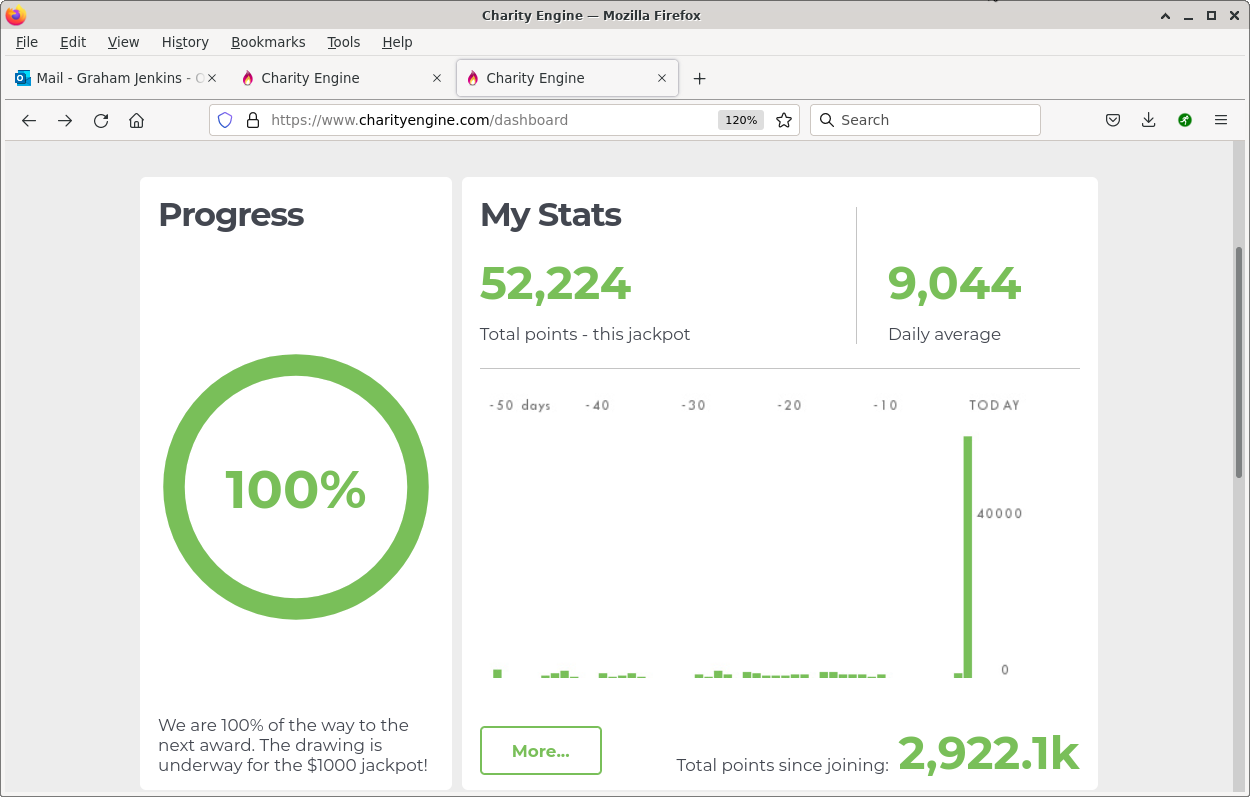
Task: Open the Firefox application menu
Action: point(1221,120)
